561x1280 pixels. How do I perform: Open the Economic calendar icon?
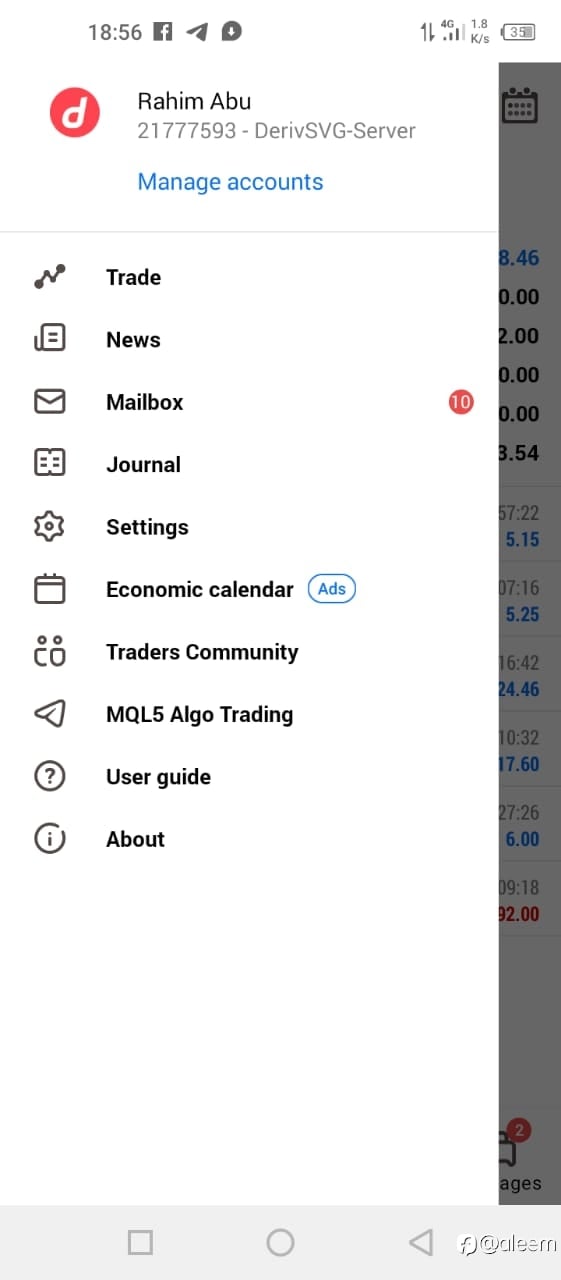tap(50, 589)
